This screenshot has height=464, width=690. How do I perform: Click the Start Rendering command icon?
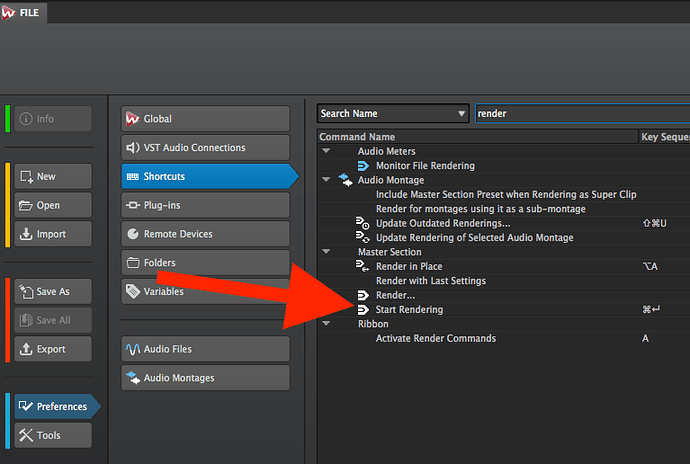(364, 310)
